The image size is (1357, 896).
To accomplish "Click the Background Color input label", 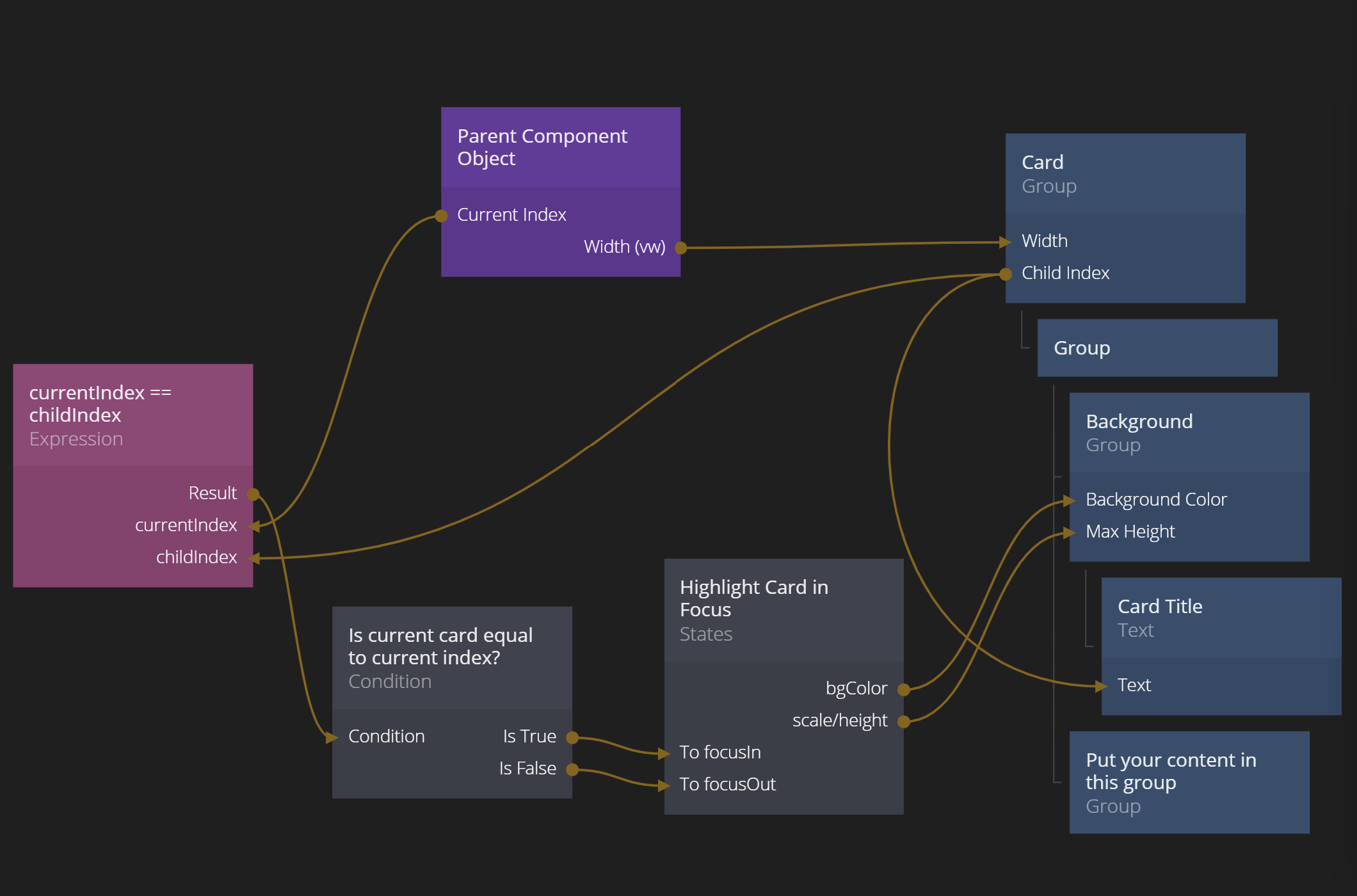I will point(1156,500).
